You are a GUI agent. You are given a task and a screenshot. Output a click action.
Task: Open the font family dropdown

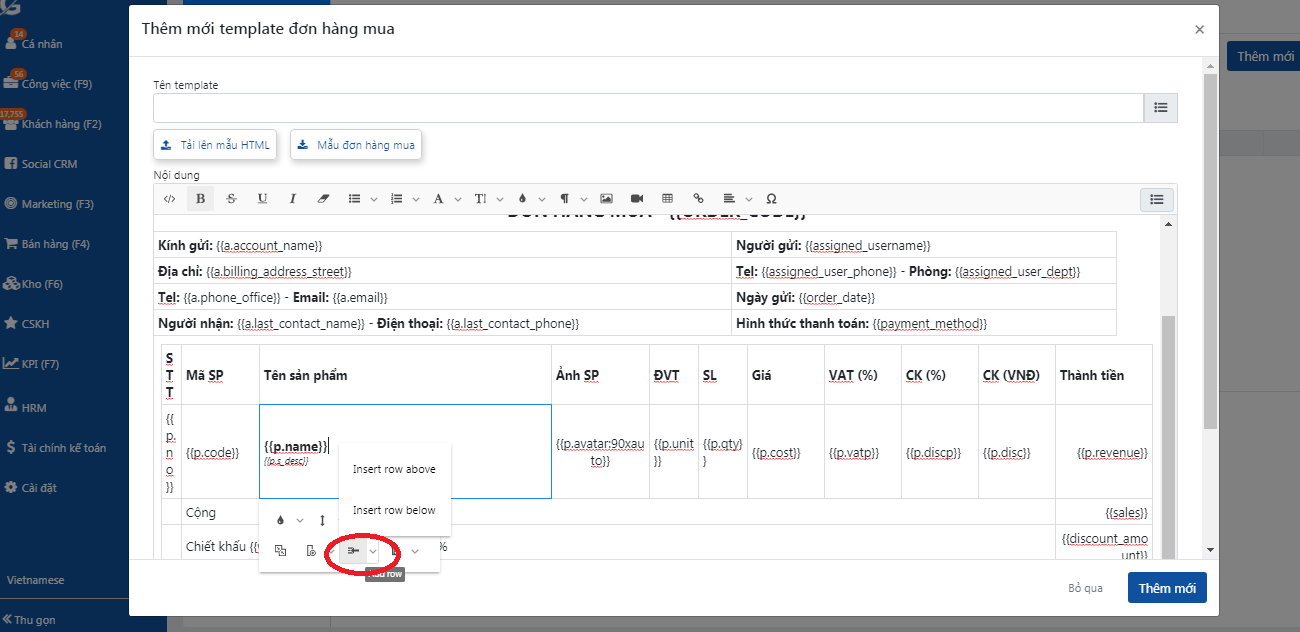point(444,199)
